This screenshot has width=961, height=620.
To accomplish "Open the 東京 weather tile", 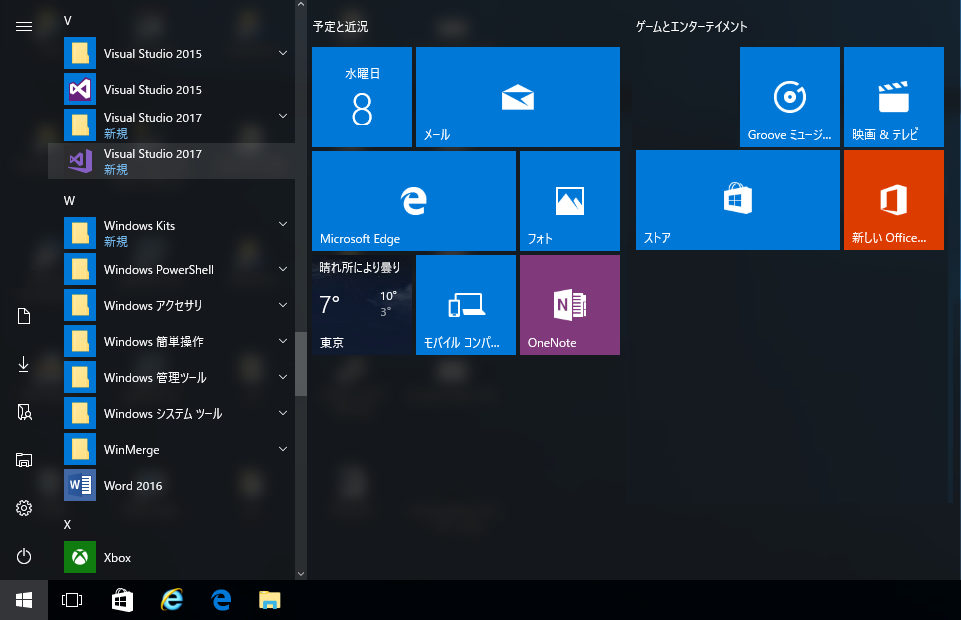I will pyautogui.click(x=362, y=304).
